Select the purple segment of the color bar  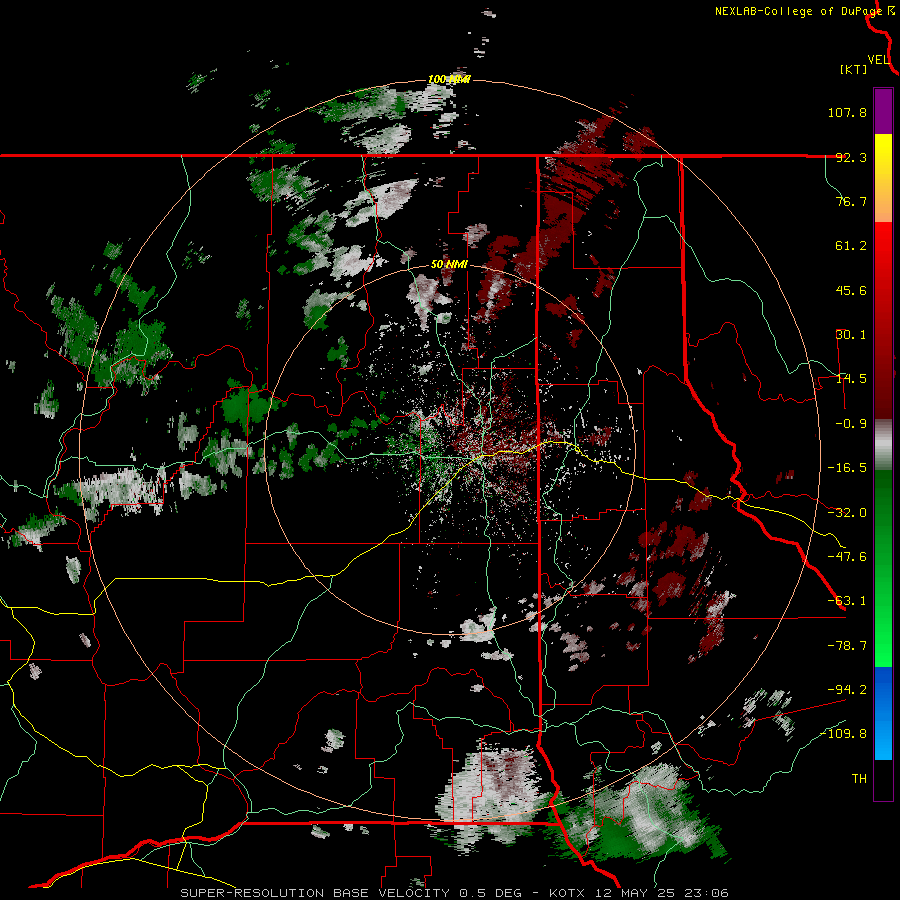(883, 111)
